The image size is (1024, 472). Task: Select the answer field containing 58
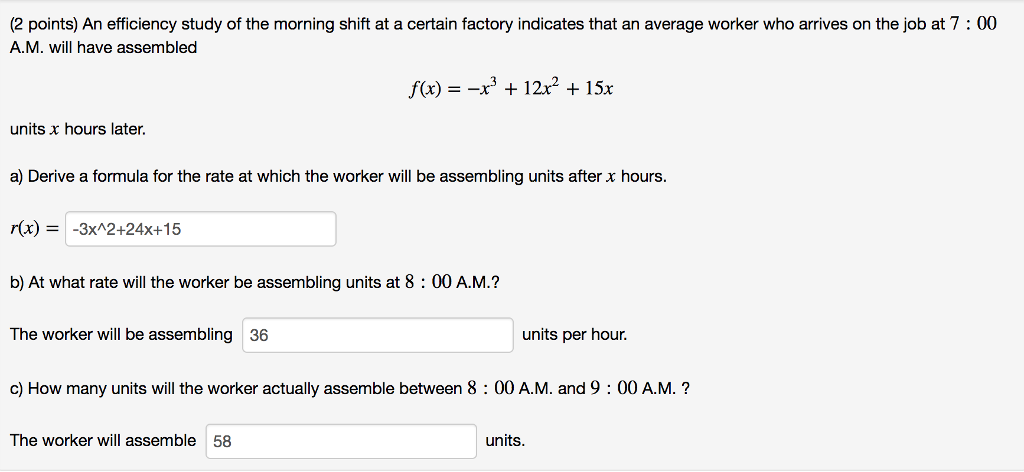tap(342, 441)
